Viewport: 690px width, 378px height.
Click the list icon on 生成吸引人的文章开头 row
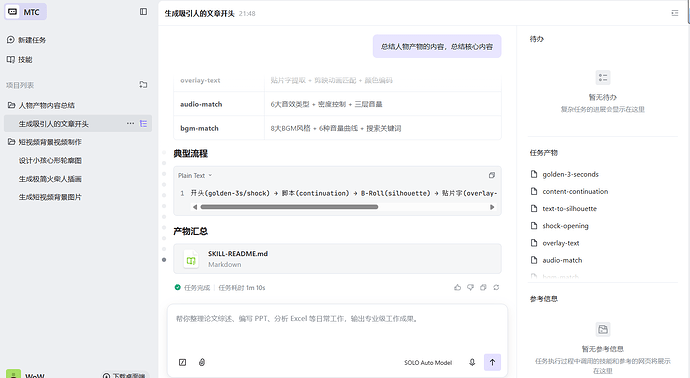pos(143,124)
